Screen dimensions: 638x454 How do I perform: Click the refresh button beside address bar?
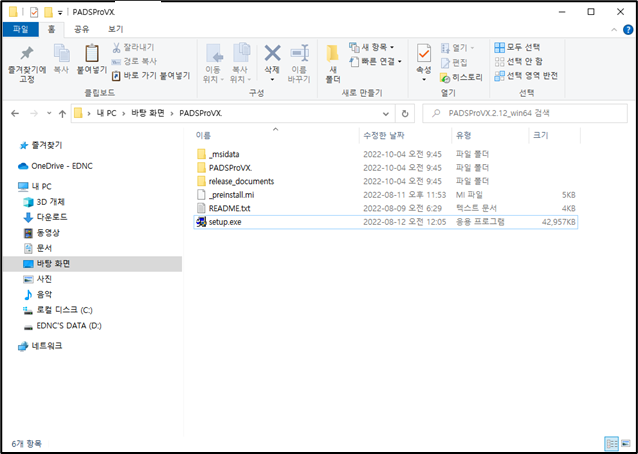click(405, 114)
